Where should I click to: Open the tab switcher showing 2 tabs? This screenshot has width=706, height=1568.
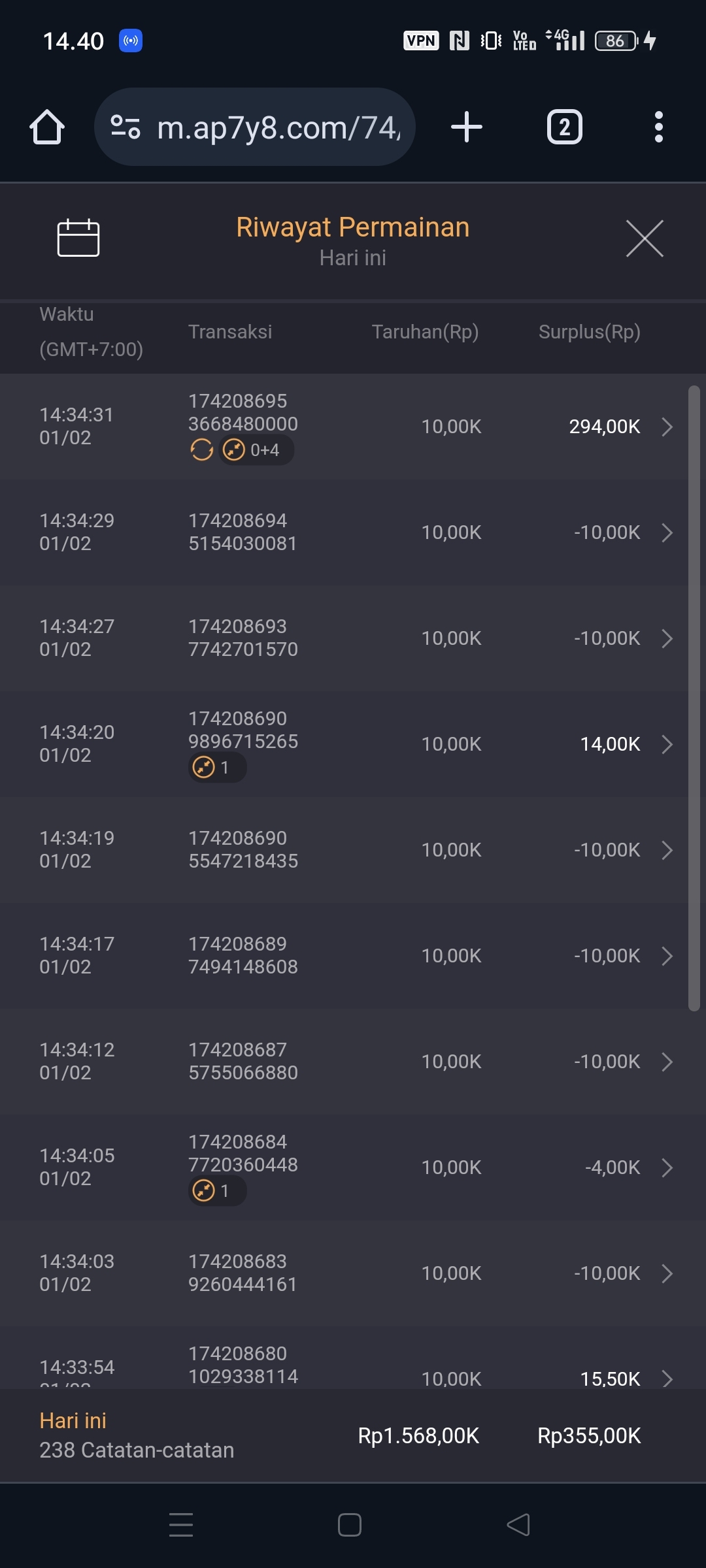tap(564, 127)
